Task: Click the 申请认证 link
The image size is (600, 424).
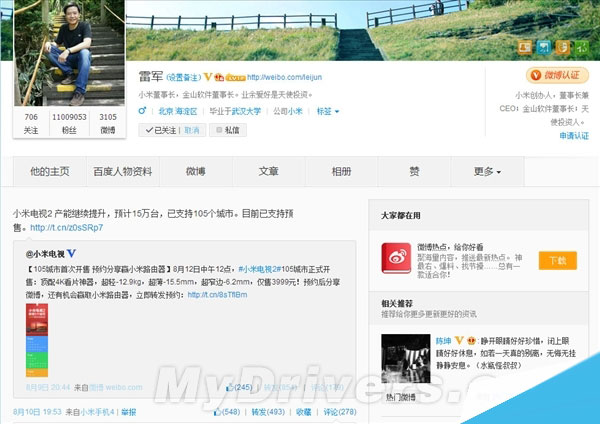Action: pyautogui.click(x=574, y=136)
